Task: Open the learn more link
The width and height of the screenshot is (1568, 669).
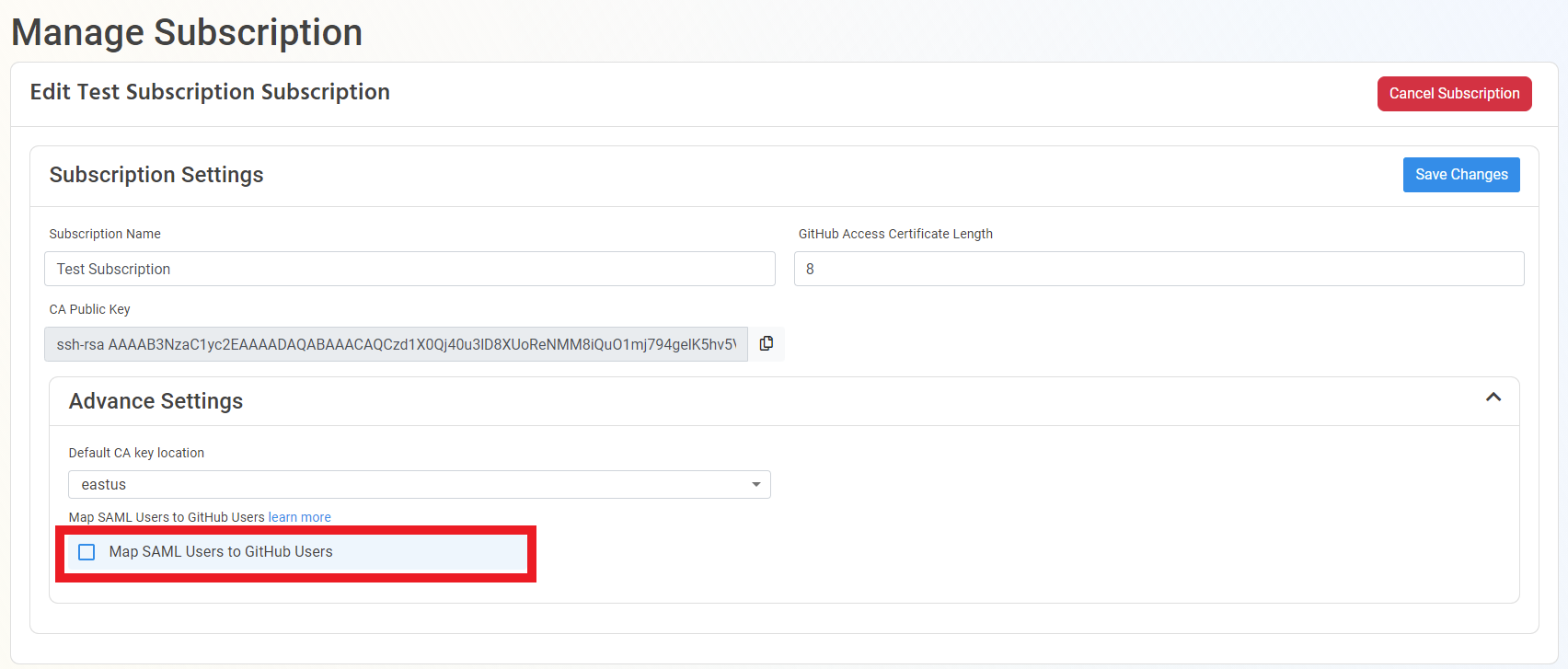Action: 299,517
